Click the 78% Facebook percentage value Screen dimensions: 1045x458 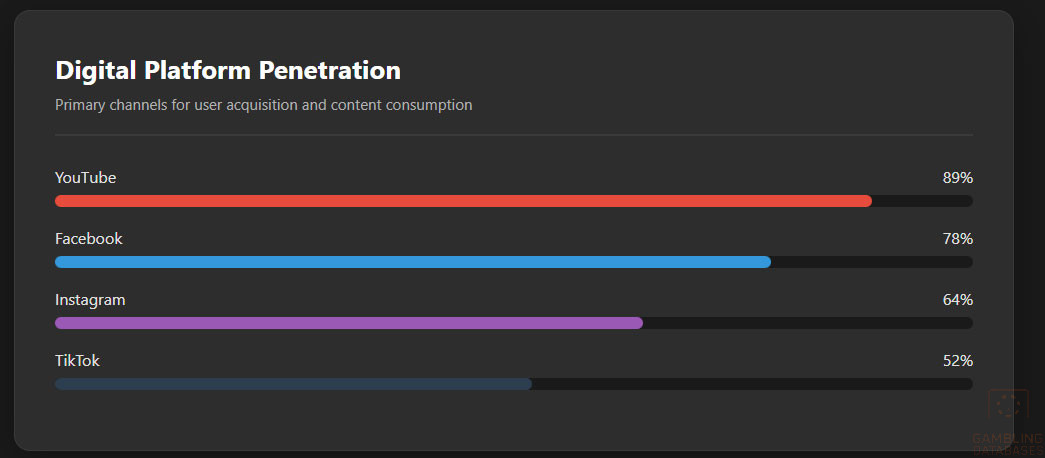pyautogui.click(x=957, y=239)
